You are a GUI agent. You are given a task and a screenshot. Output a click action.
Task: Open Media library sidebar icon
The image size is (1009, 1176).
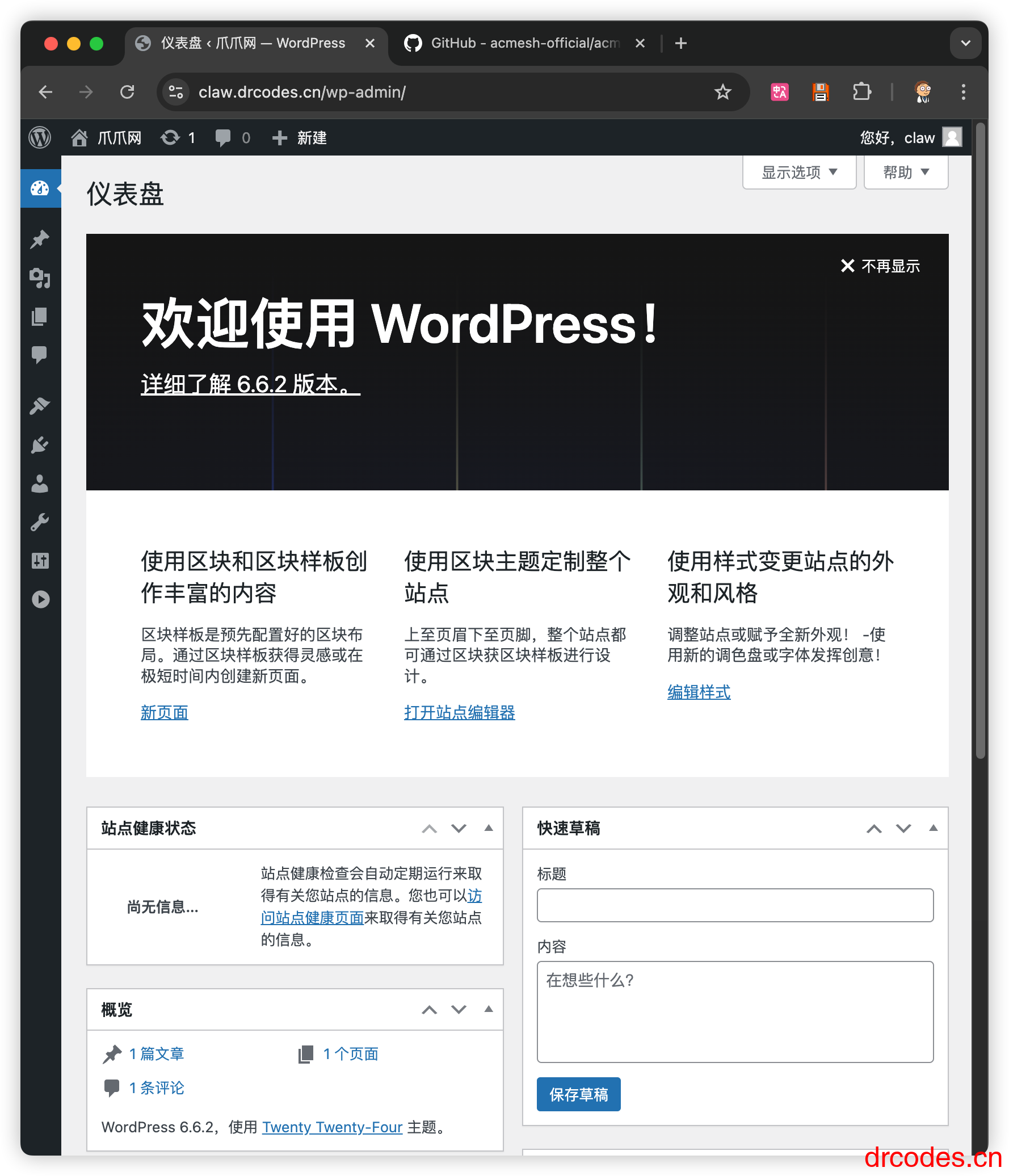tap(40, 278)
